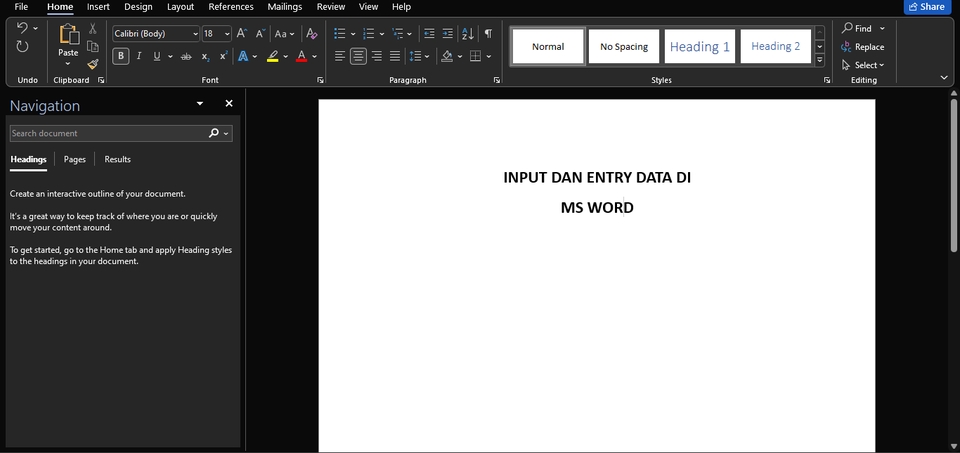The image size is (960, 453).
Task: Open underline style dropdown arrow
Action: (170, 56)
